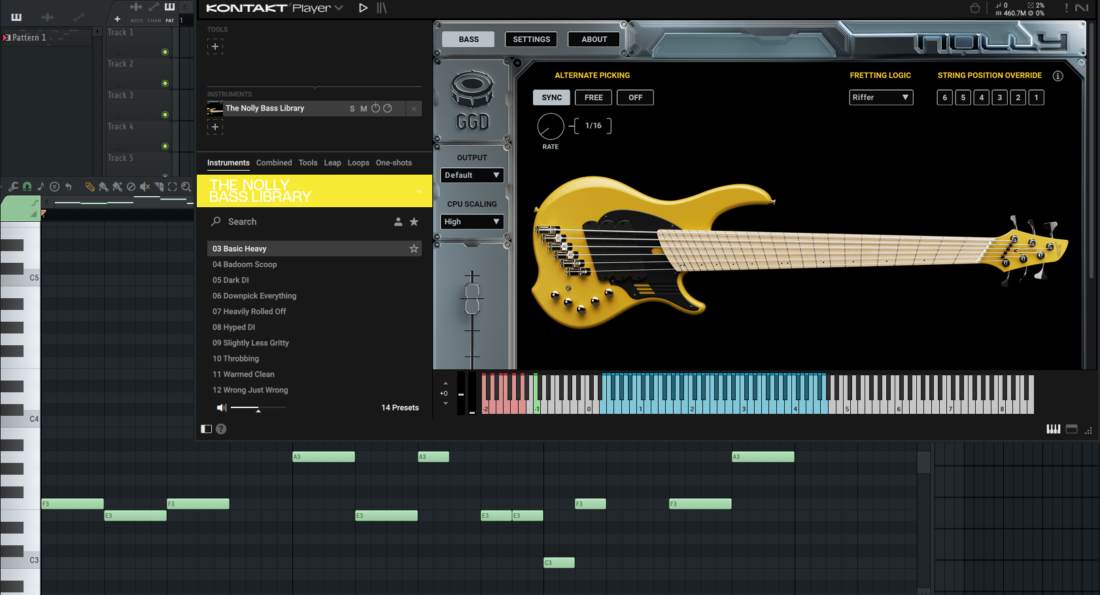Toggle string position override 1
Image resolution: width=1100 pixels, height=595 pixels.
[1036, 98]
